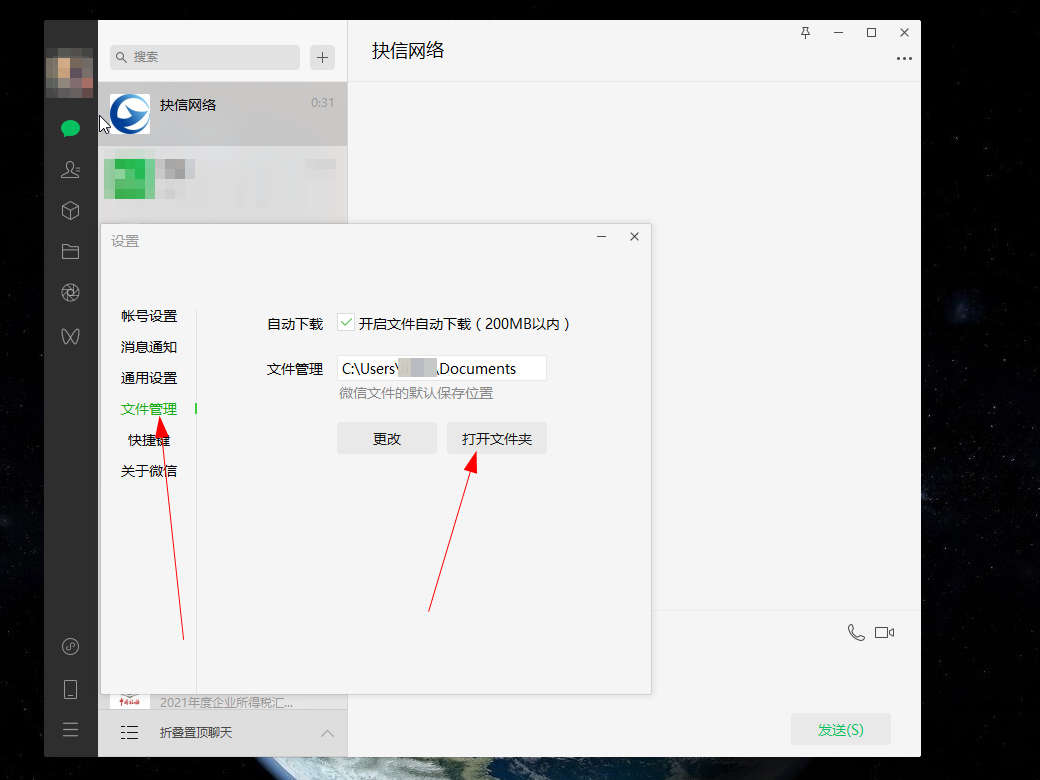Open the blurred green-avatar chat
Viewport: 1040px width, 780px height.
pyautogui.click(x=223, y=178)
